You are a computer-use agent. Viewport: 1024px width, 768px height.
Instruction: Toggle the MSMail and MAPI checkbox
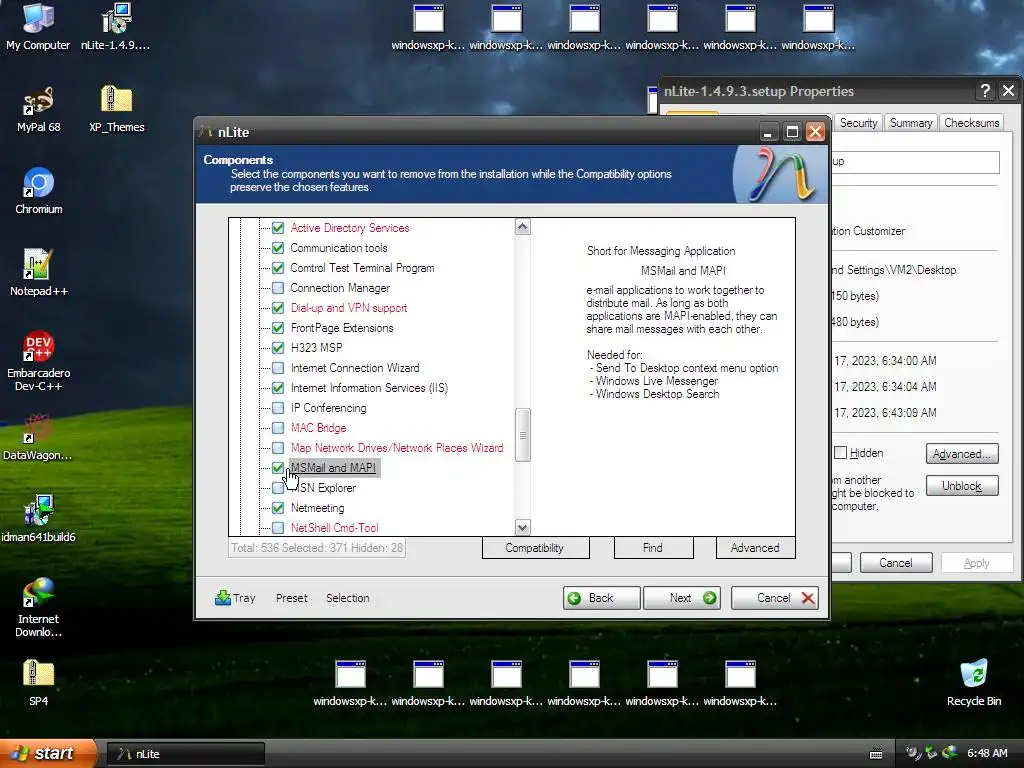pos(278,468)
